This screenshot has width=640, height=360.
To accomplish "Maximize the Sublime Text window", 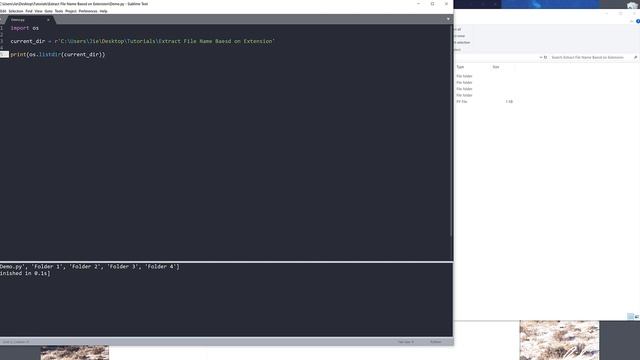I will click(432, 4).
